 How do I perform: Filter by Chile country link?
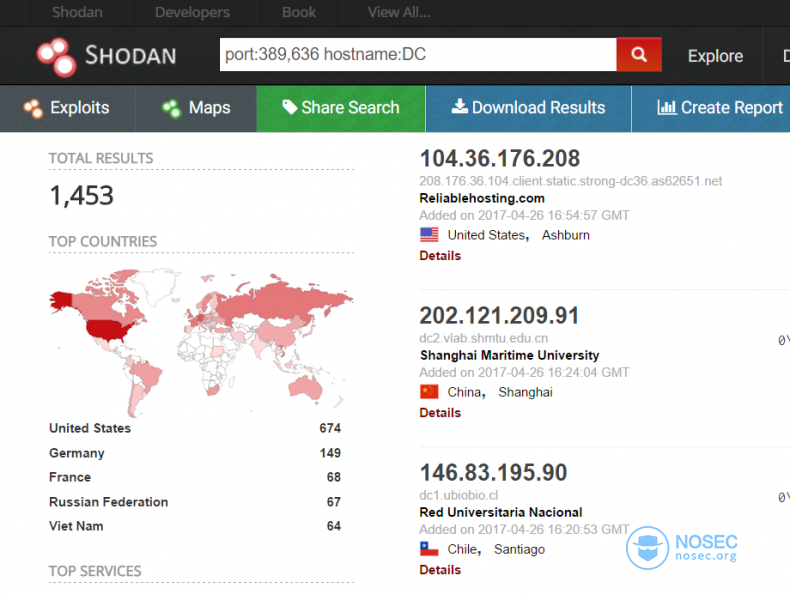point(464,549)
